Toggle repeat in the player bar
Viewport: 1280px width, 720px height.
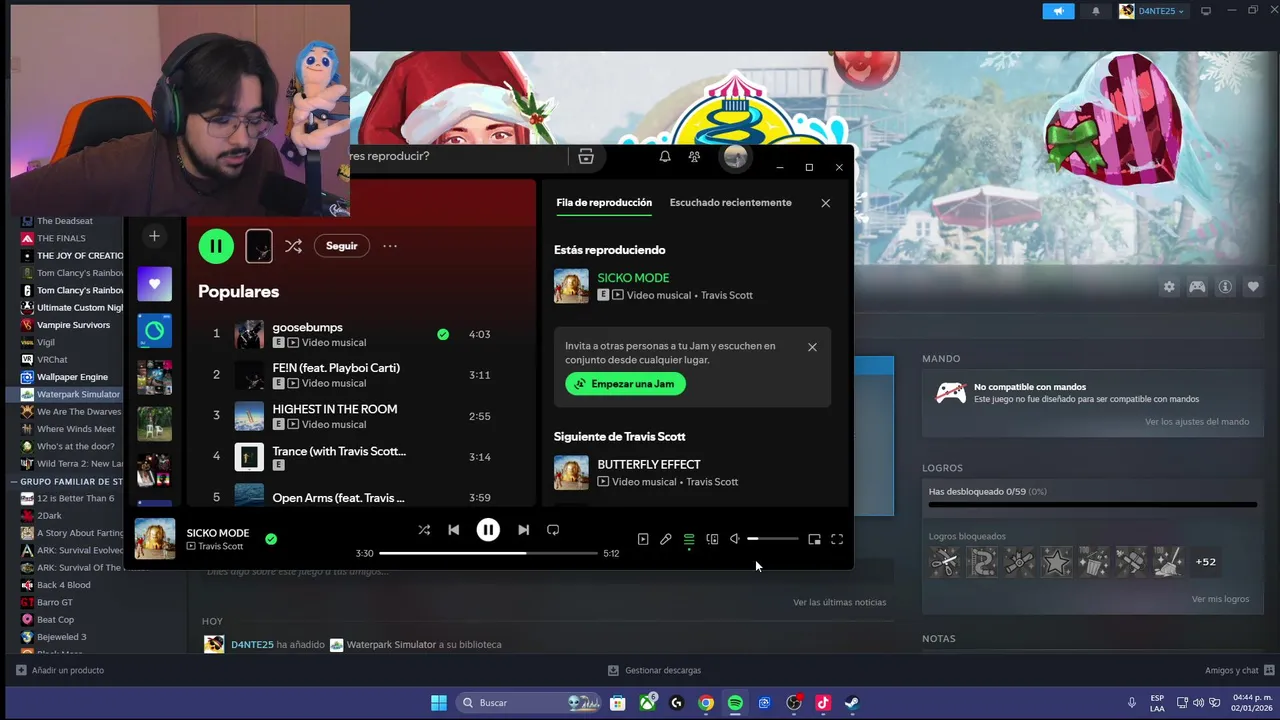pyautogui.click(x=553, y=530)
